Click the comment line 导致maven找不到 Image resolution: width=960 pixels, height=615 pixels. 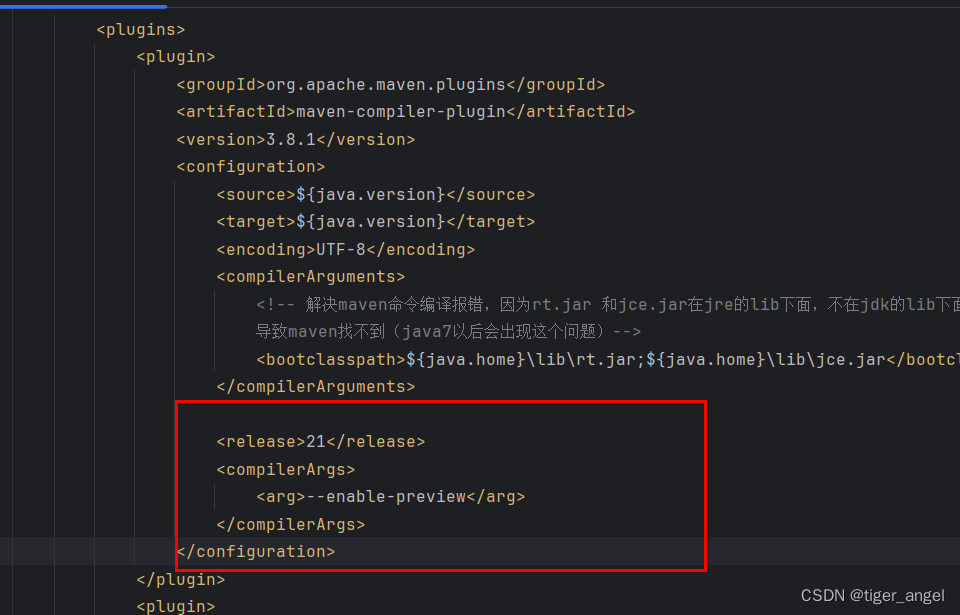pos(448,332)
